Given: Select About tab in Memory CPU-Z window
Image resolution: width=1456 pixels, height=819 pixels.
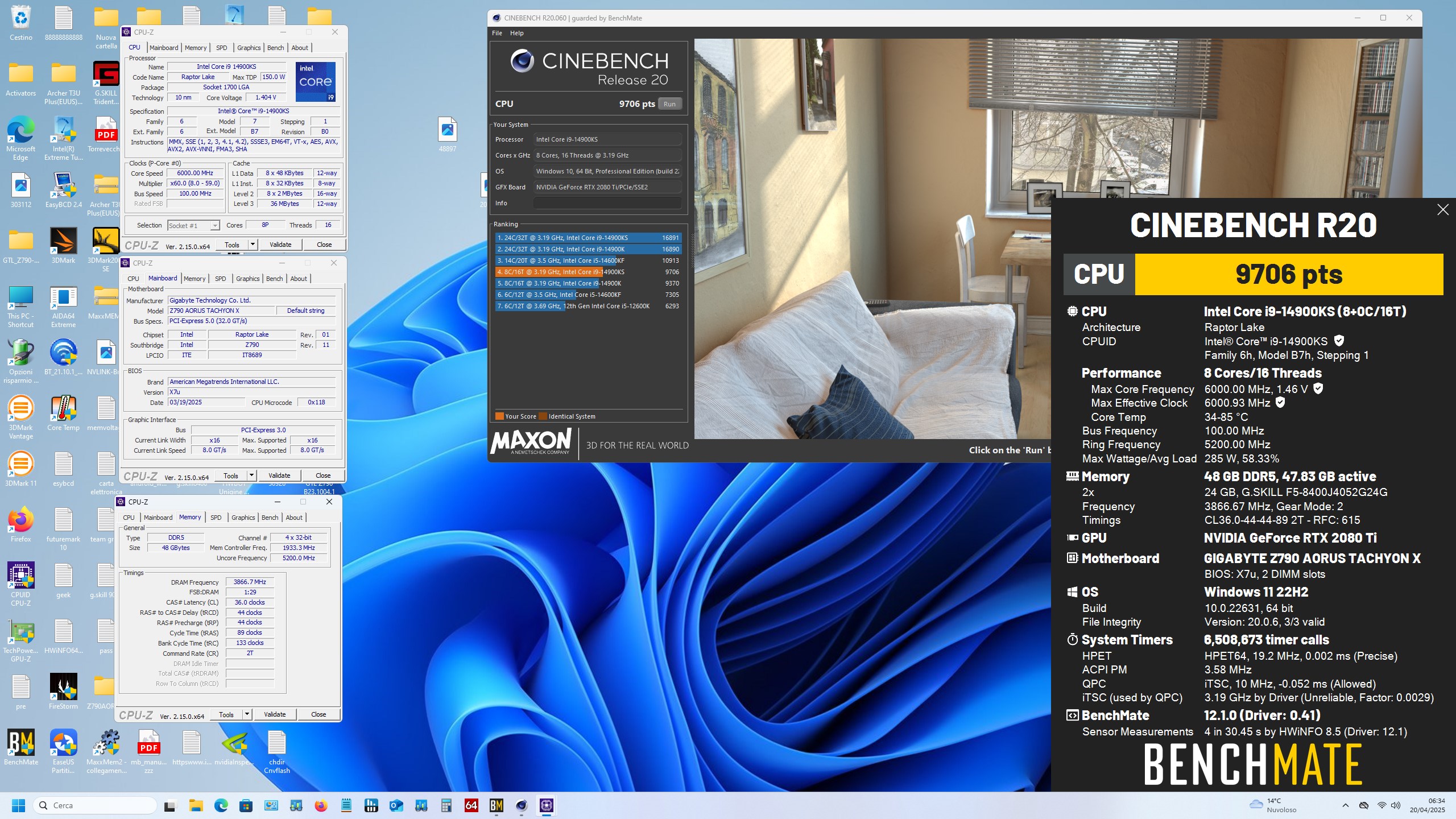Looking at the screenshot, I should point(294,518).
